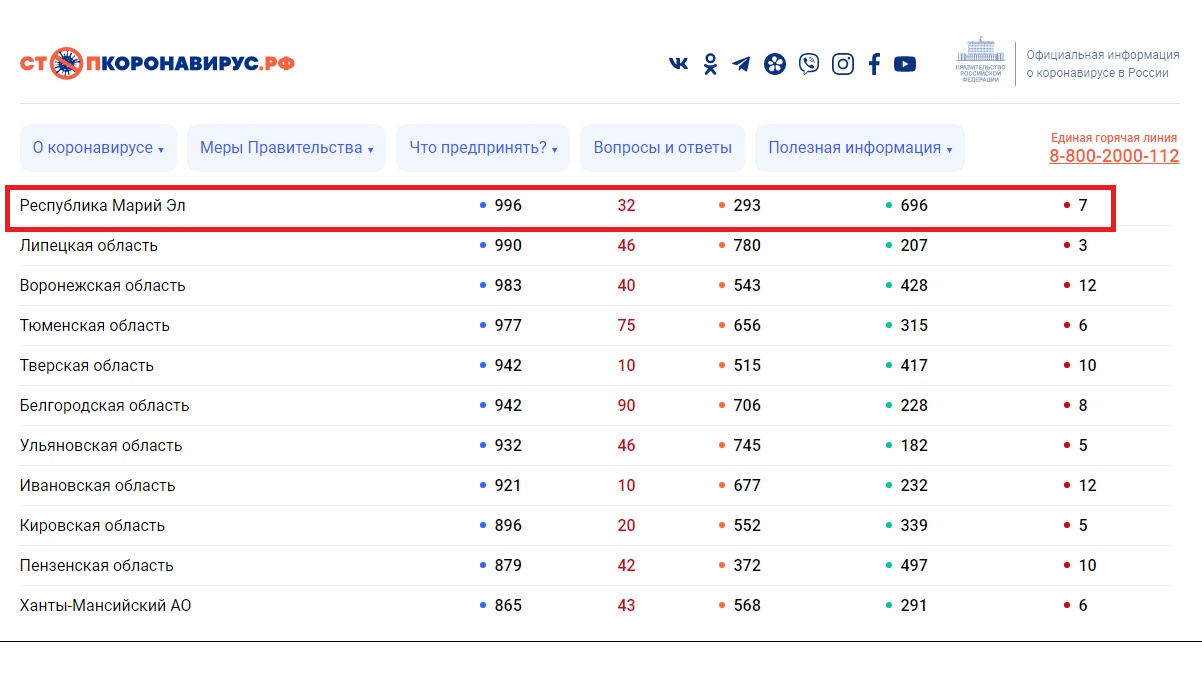Click the Odnoklassniki icon
The image size is (1202, 679).
[x=710, y=64]
